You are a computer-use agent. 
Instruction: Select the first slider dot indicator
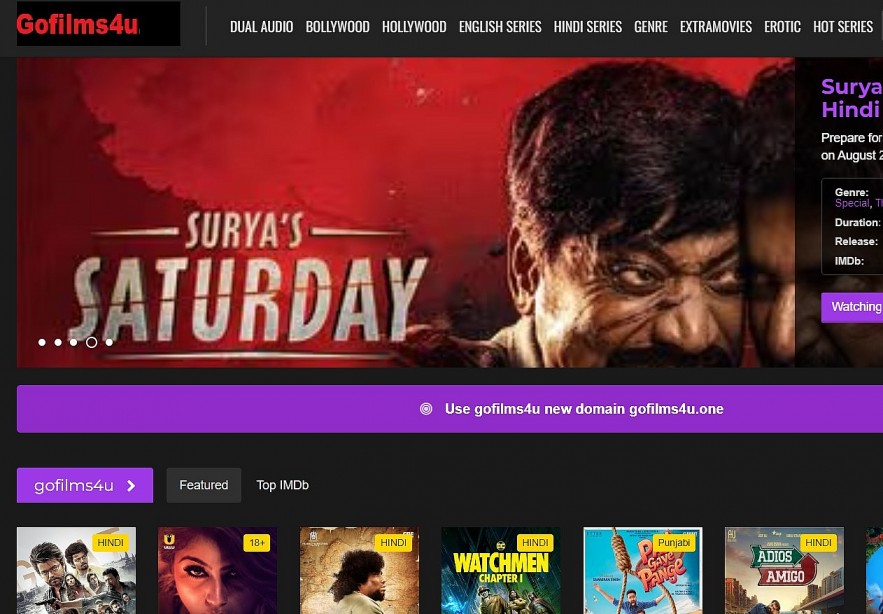(x=42, y=342)
